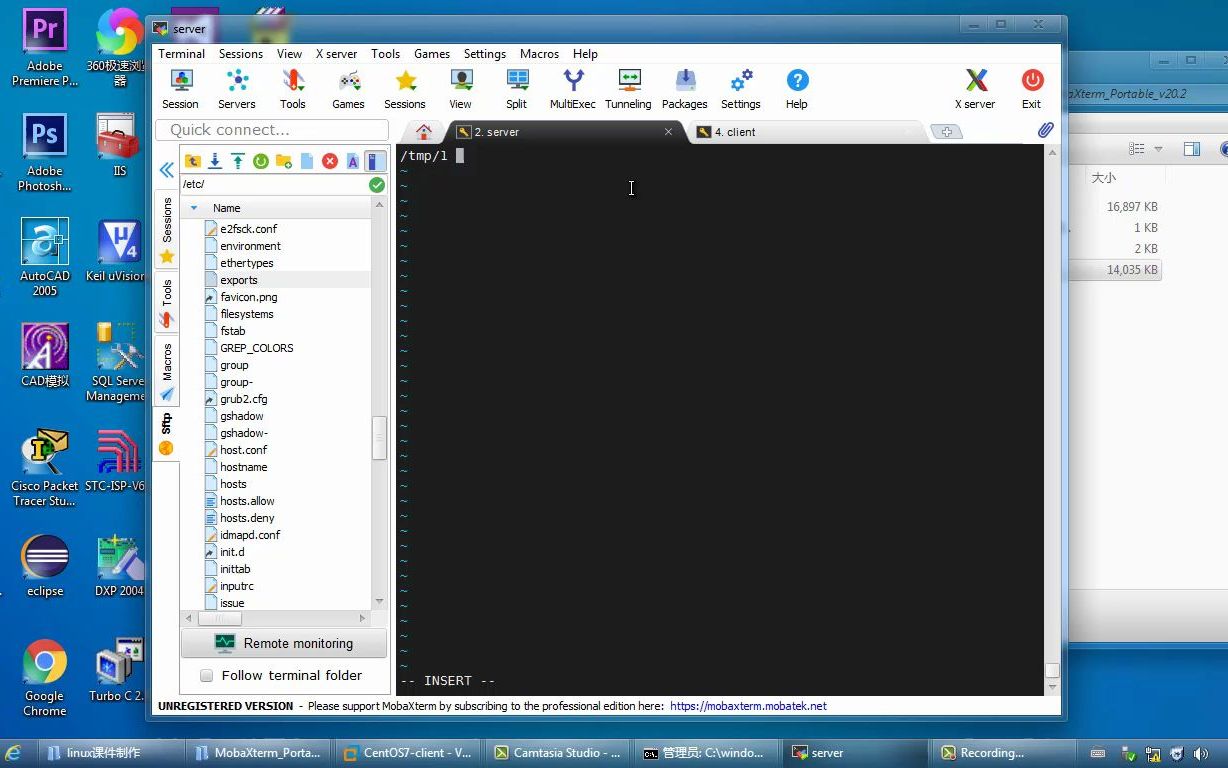Viewport: 1228px width, 768px height.
Task: Upload a file using the SFTP upload icon
Action: pyautogui.click(x=237, y=161)
